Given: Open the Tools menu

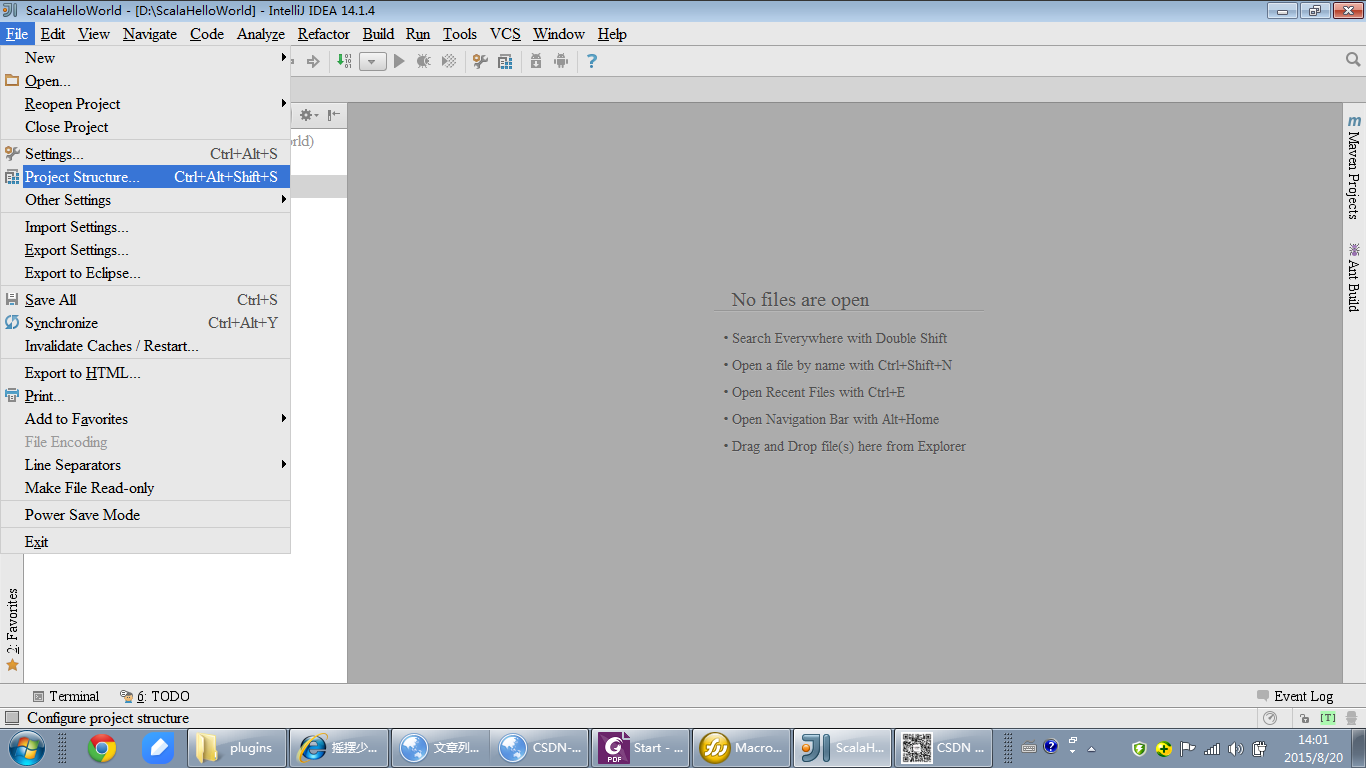Looking at the screenshot, I should tap(460, 34).
